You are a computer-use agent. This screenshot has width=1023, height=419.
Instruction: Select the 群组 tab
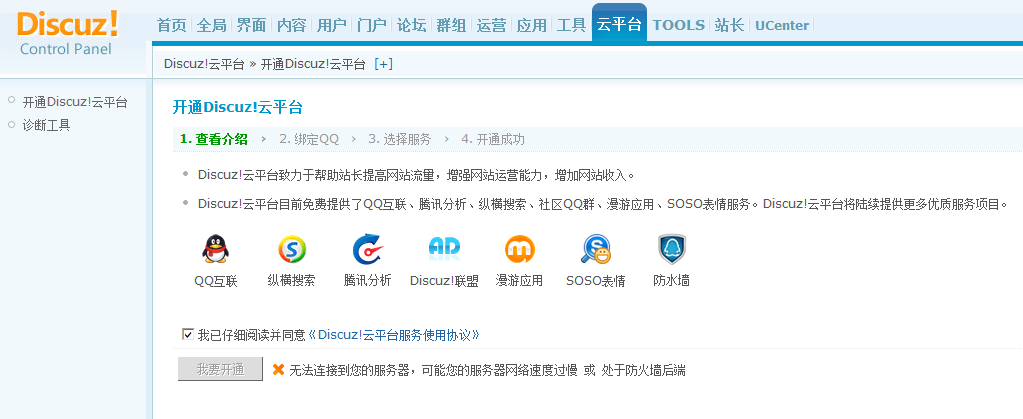click(451, 25)
